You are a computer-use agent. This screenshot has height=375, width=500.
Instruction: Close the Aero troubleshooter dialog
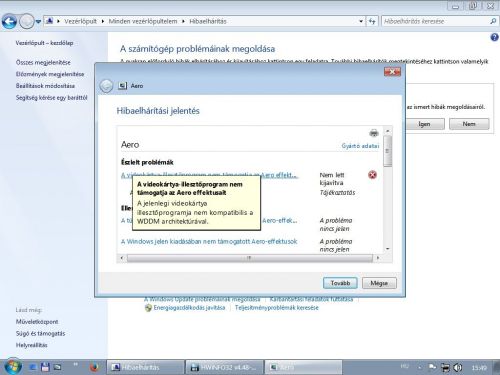point(392,71)
